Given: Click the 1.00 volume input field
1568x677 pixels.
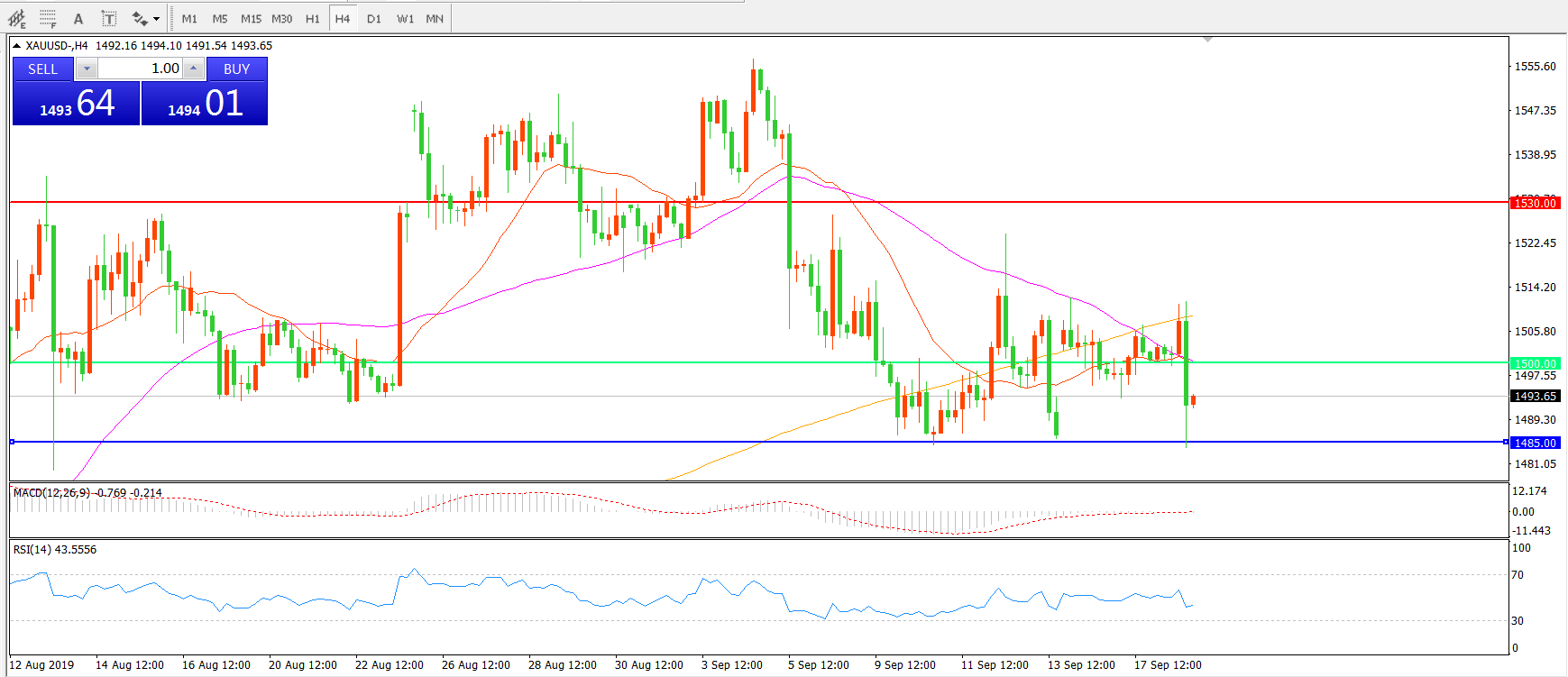Looking at the screenshot, I should [140, 69].
